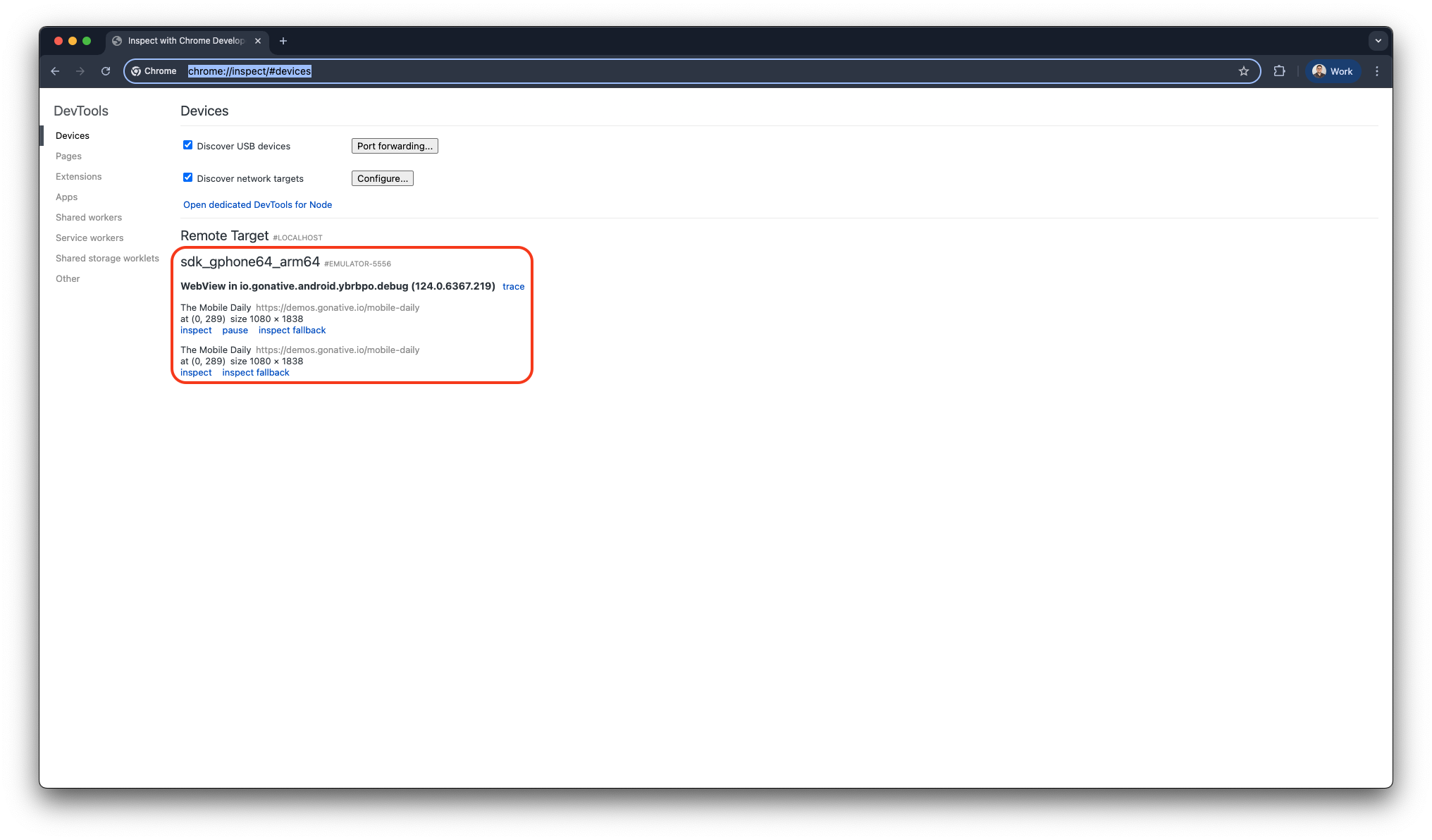Open a new tab with plus icon
1432x840 pixels.
pyautogui.click(x=283, y=41)
